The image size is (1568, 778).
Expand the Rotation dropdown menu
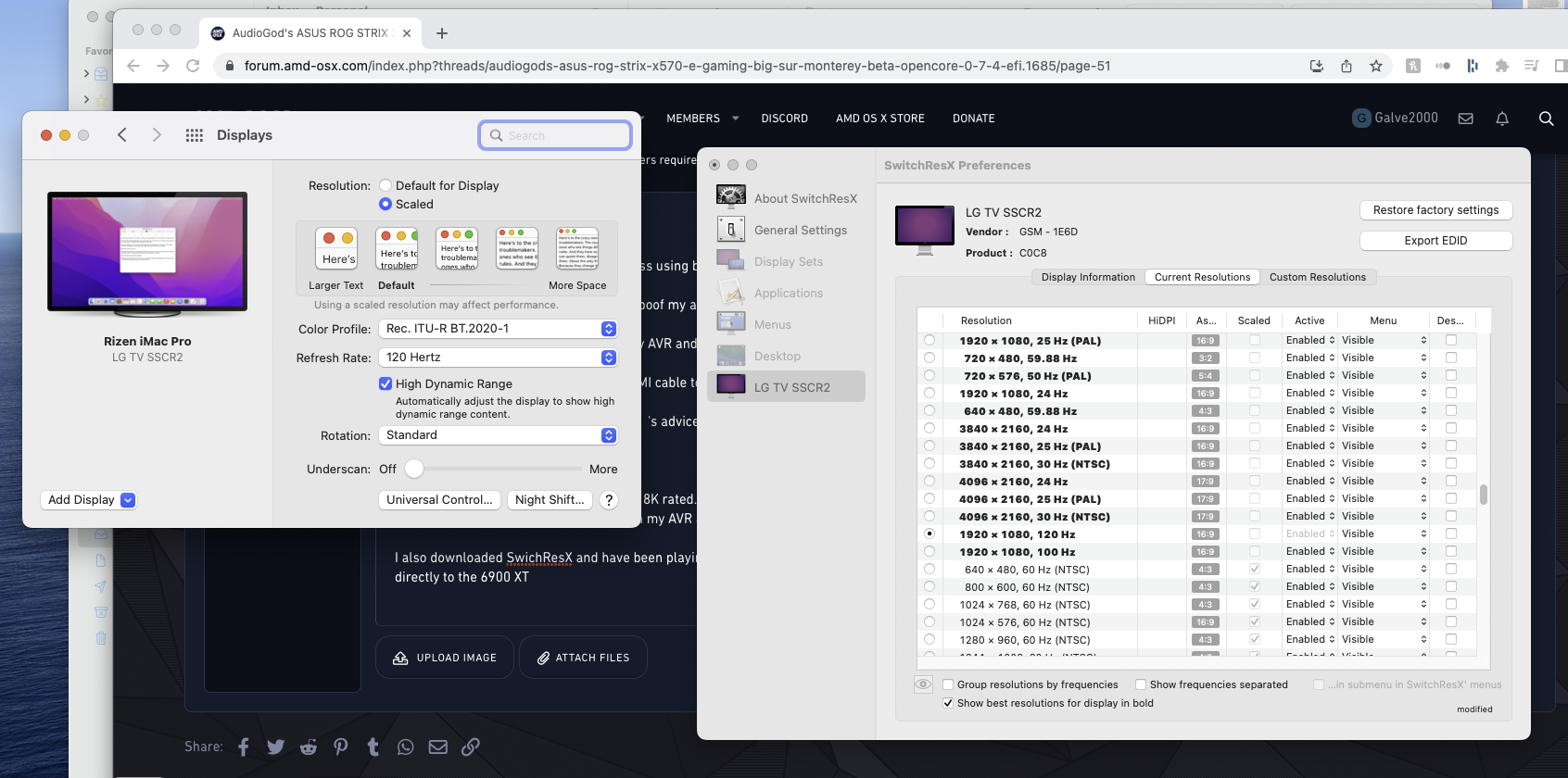[499, 435]
